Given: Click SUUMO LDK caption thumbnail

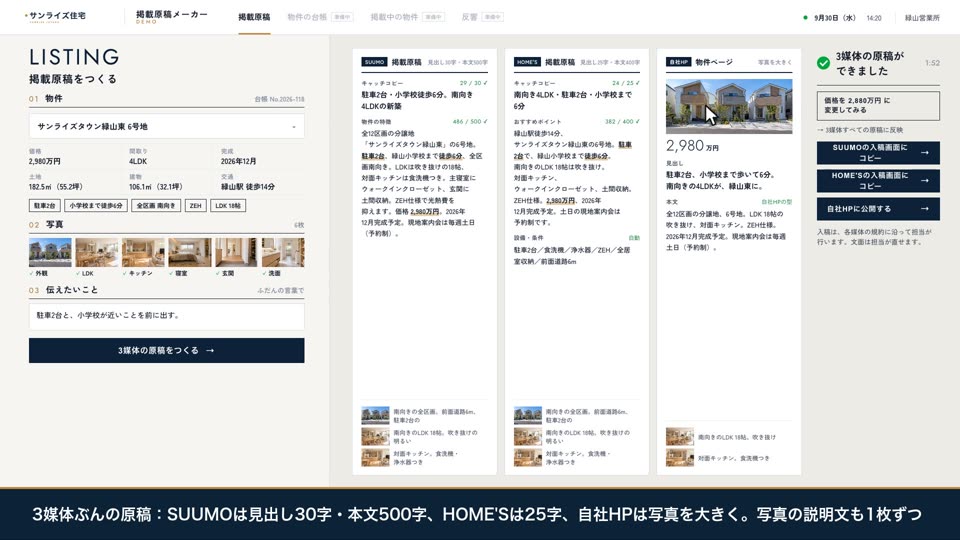Looking at the screenshot, I should 375,437.
